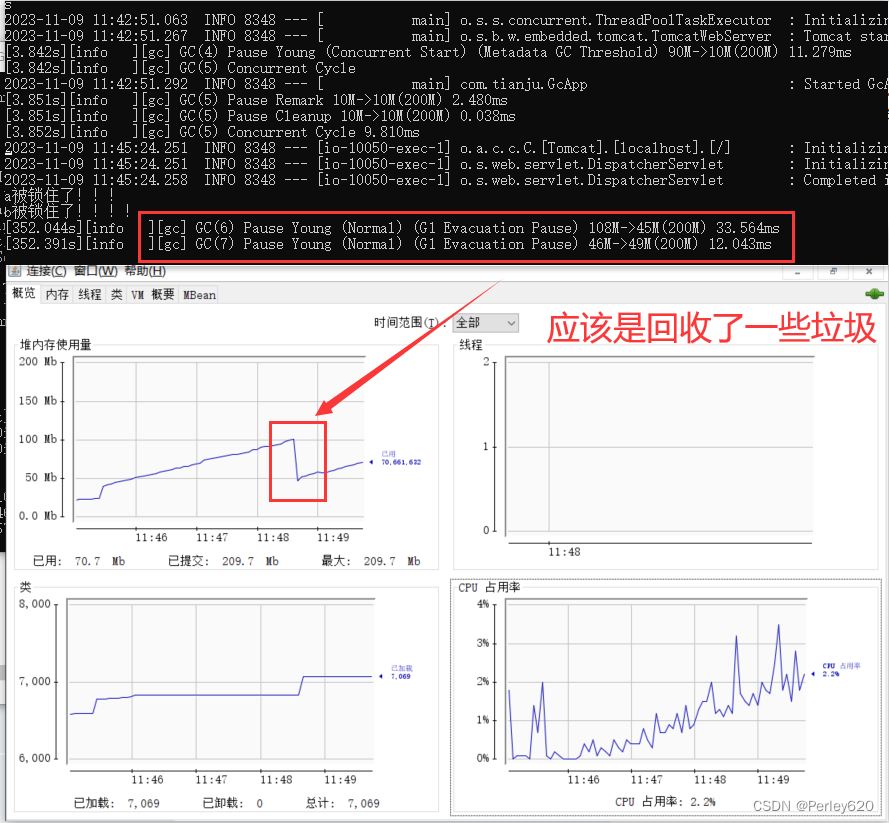Expand the 时间范围 dropdown showing 全部
889x823 pixels.
486,323
